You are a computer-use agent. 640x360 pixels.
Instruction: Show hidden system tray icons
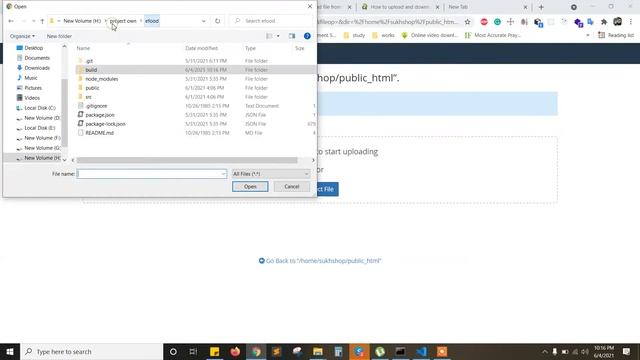click(x=544, y=351)
